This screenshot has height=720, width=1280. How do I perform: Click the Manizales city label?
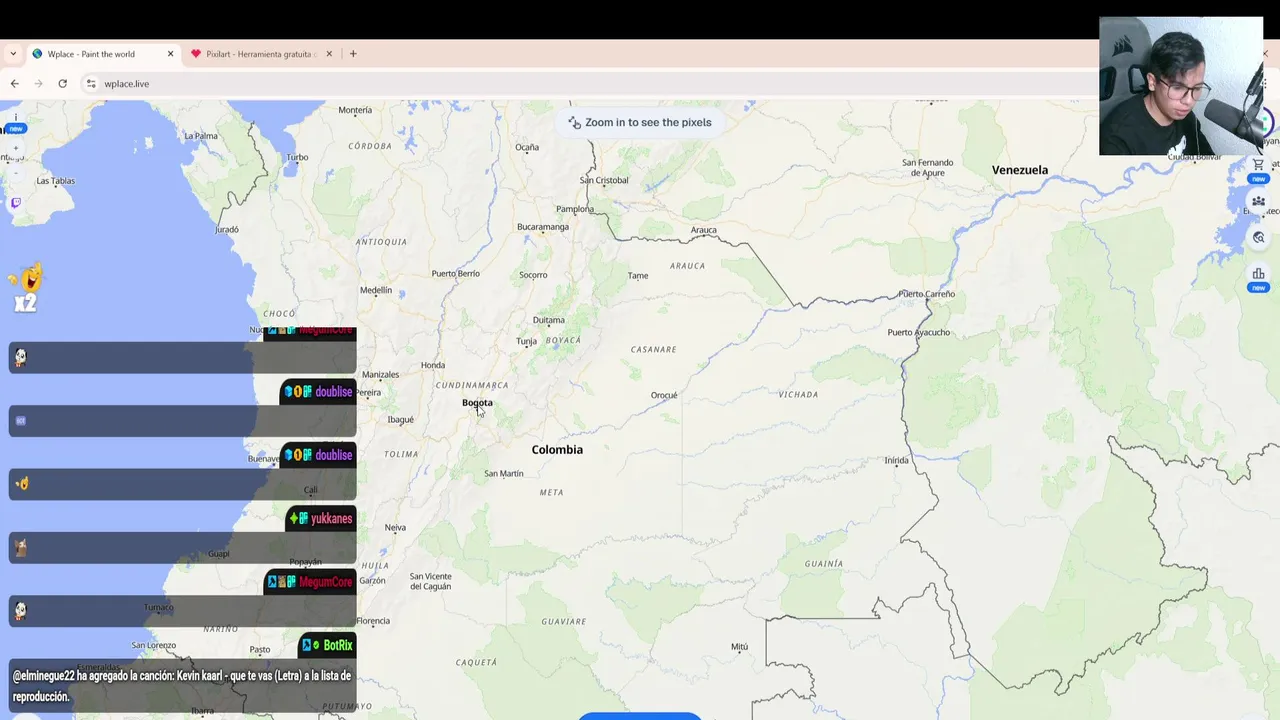[x=380, y=376]
